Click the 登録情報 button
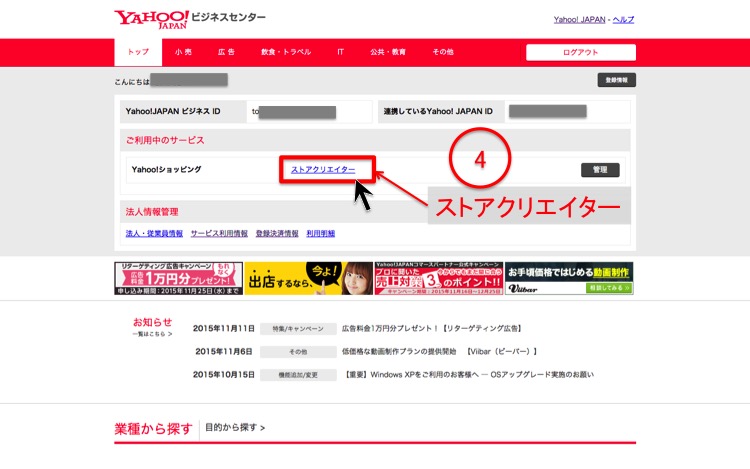The width and height of the screenshot is (750, 469). pyautogui.click(x=617, y=80)
